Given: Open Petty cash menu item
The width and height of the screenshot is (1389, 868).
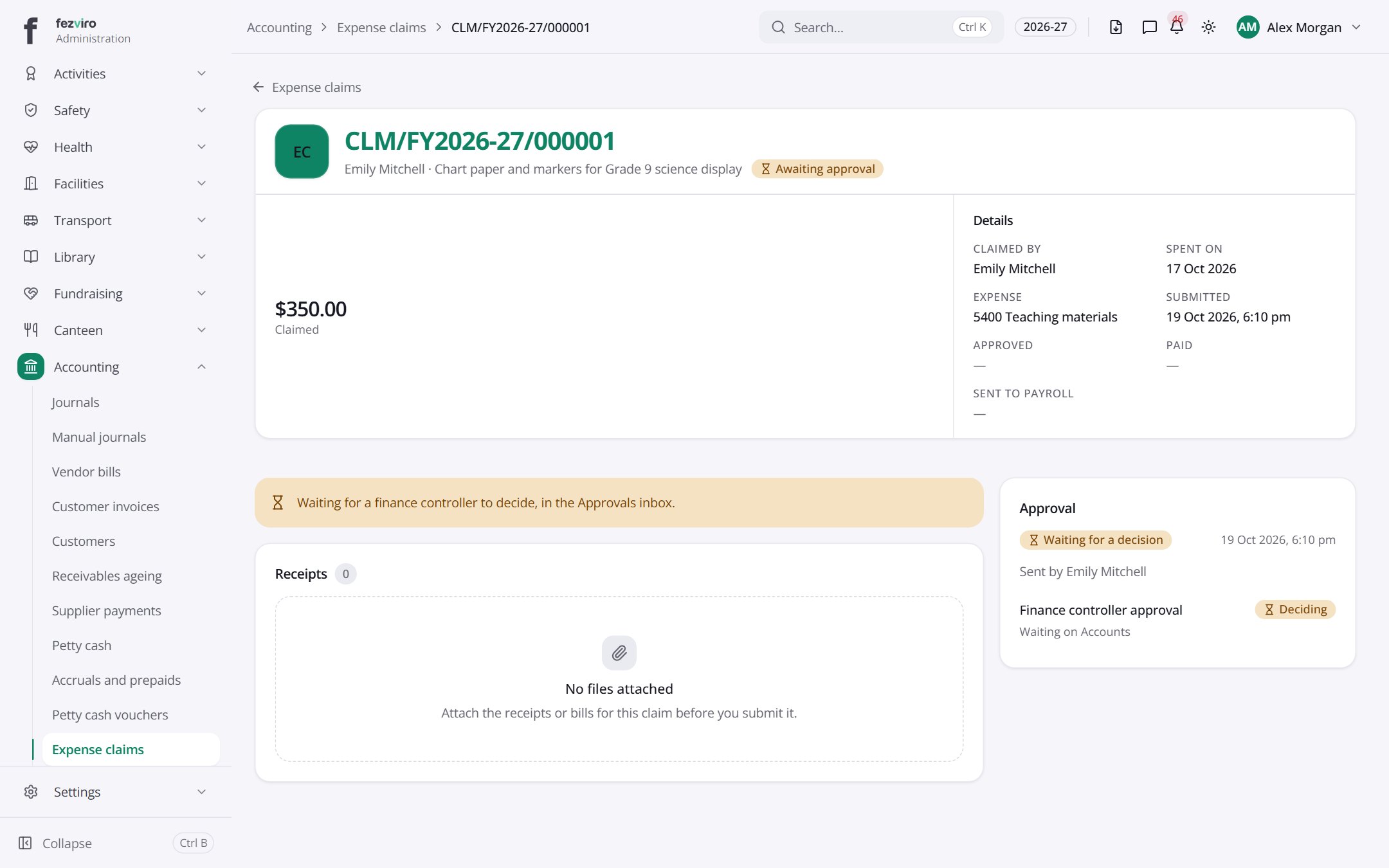Looking at the screenshot, I should tap(82, 645).
